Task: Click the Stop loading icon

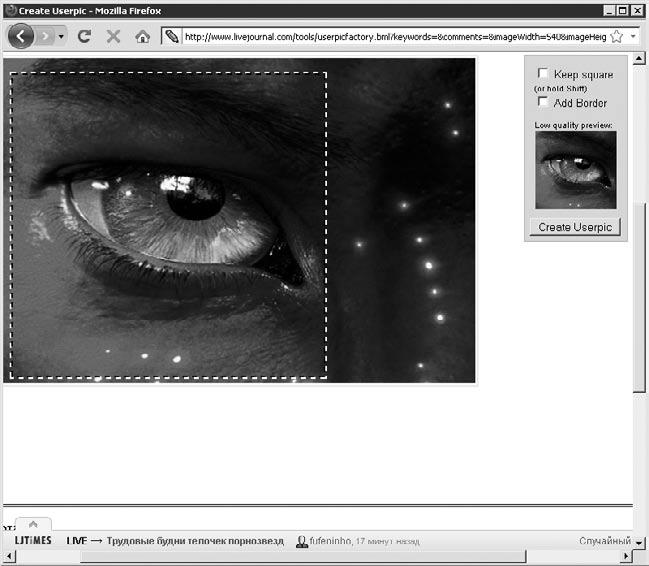Action: point(113,36)
